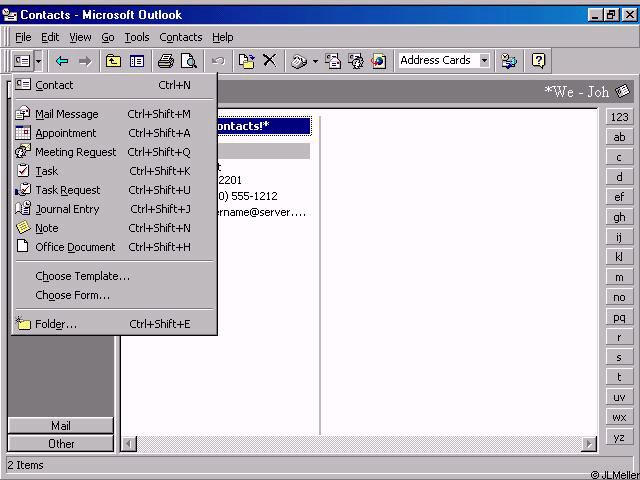Select Mail Message menu entry
Screen dimensions: 640x480
click(114, 114)
